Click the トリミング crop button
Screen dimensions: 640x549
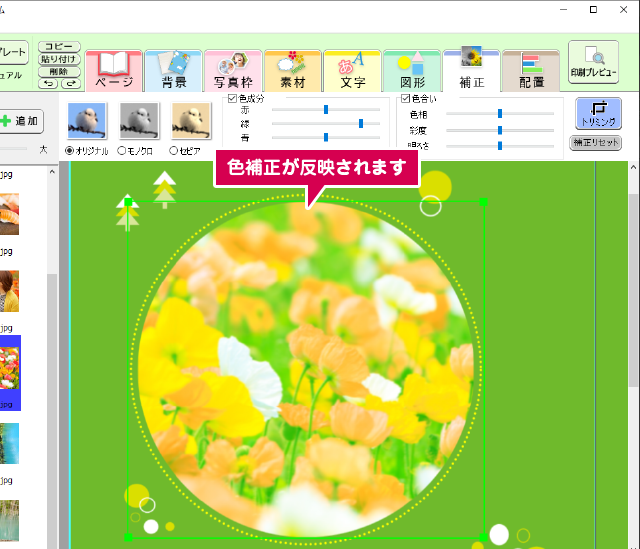[598, 113]
